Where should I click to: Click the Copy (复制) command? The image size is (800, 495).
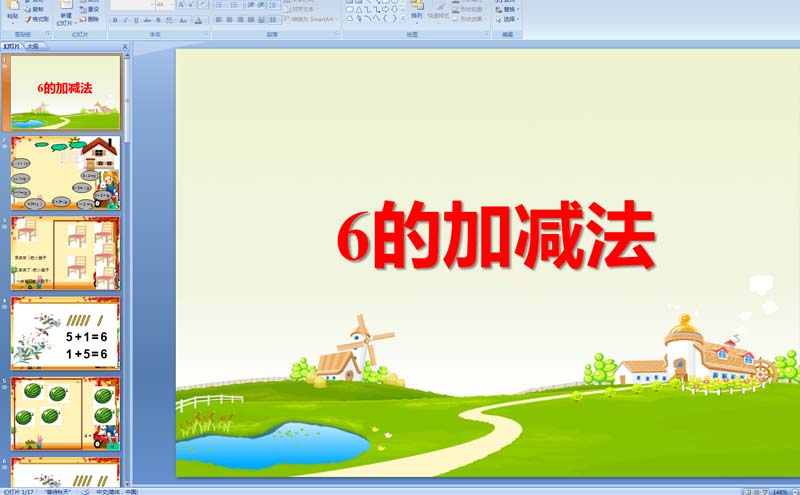pyautogui.click(x=34, y=9)
